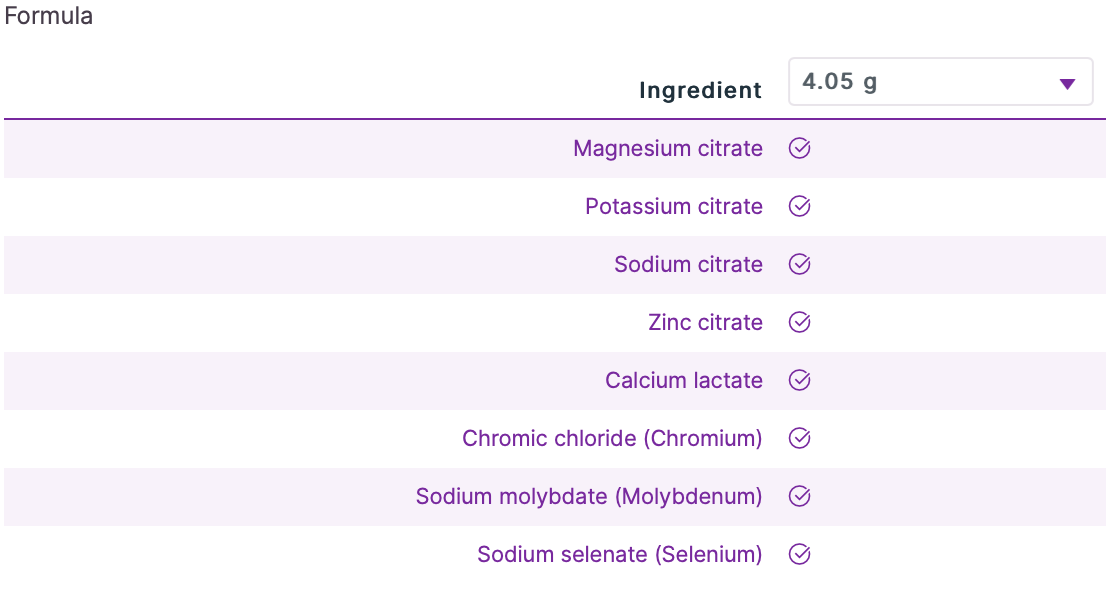
Task: Open Chromic chloride (Chromium) link
Action: coord(612,439)
